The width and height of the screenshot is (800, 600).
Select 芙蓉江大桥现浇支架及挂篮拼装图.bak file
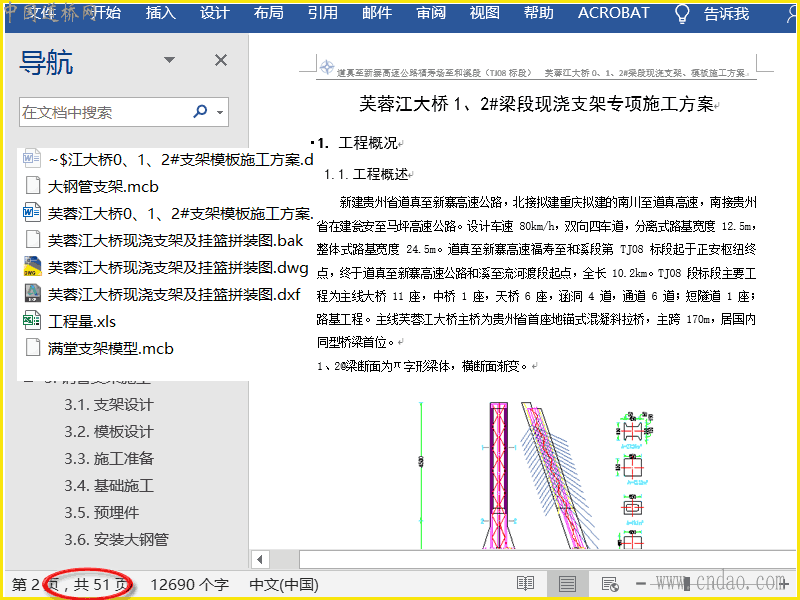176,241
